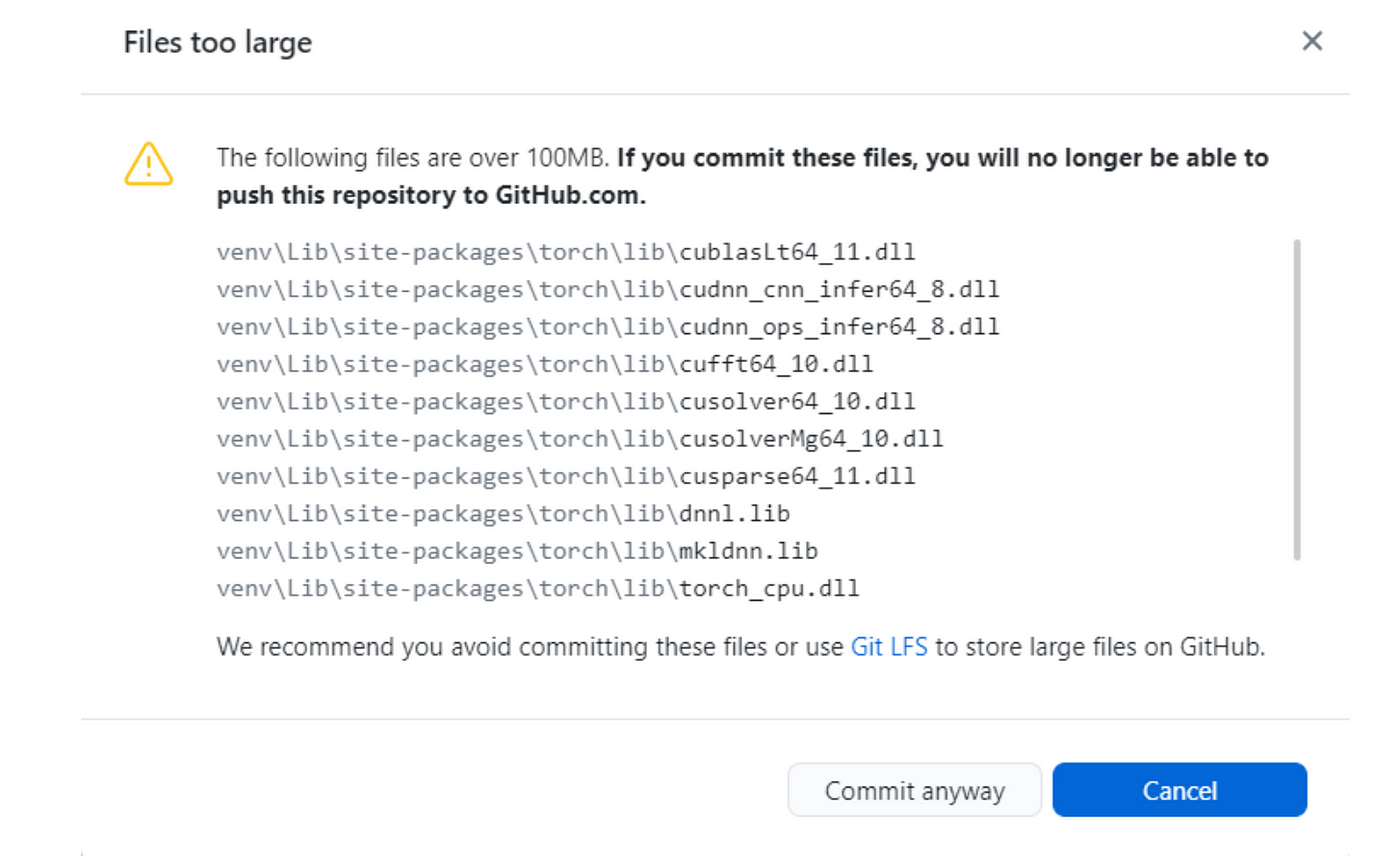Select the cudnn_cnn_infer64_8.dll file entry
The image size is (1400, 856).
tap(608, 289)
